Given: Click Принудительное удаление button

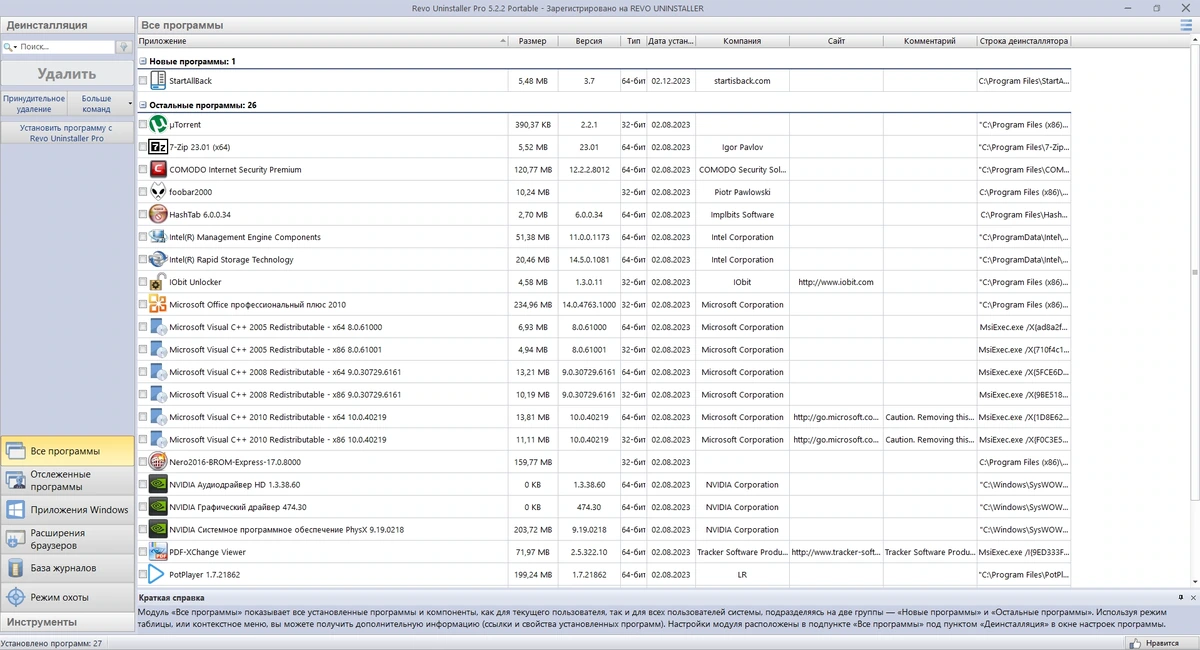Looking at the screenshot, I should coord(34,104).
